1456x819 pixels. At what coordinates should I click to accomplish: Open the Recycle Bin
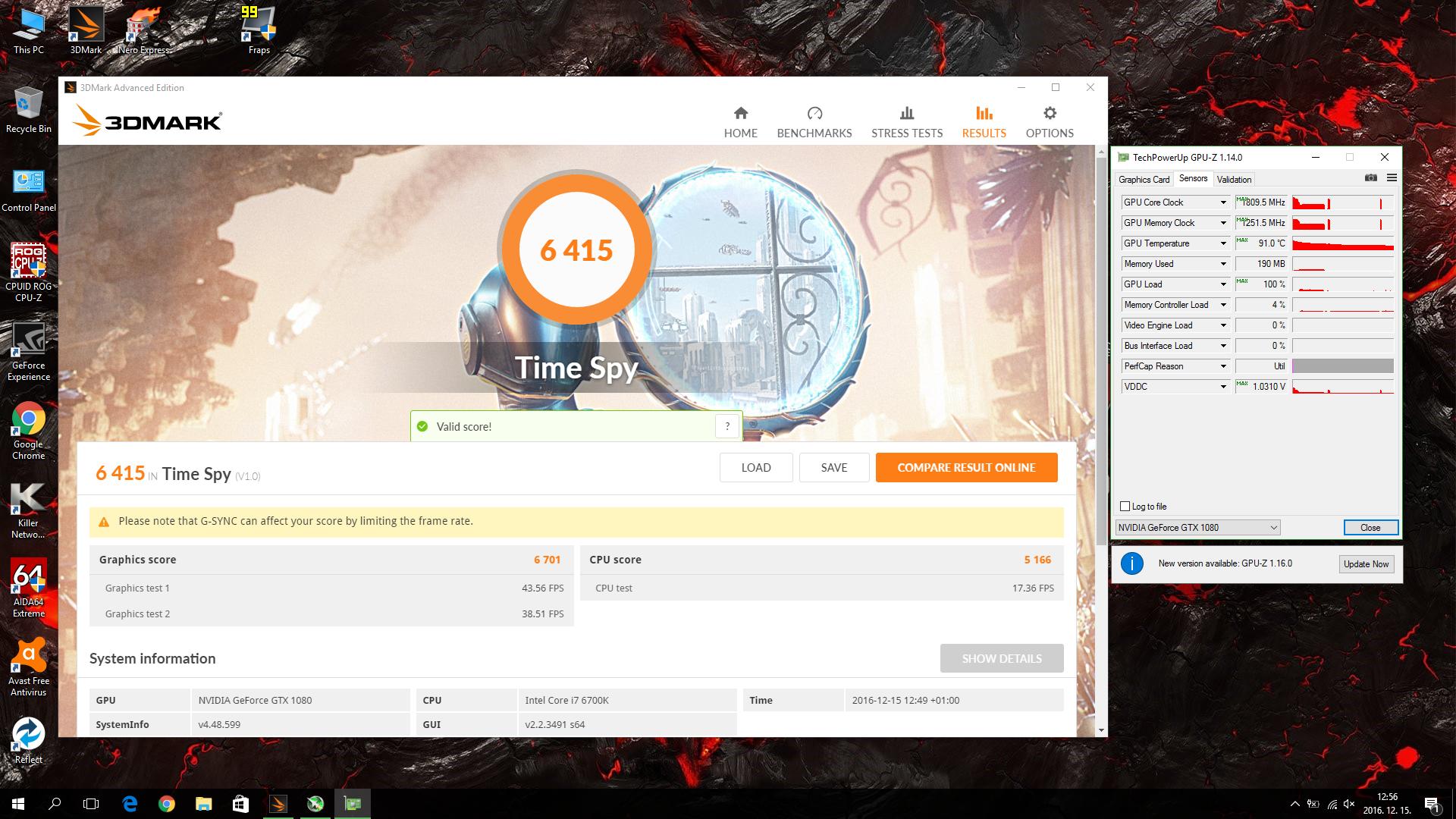pyautogui.click(x=29, y=110)
